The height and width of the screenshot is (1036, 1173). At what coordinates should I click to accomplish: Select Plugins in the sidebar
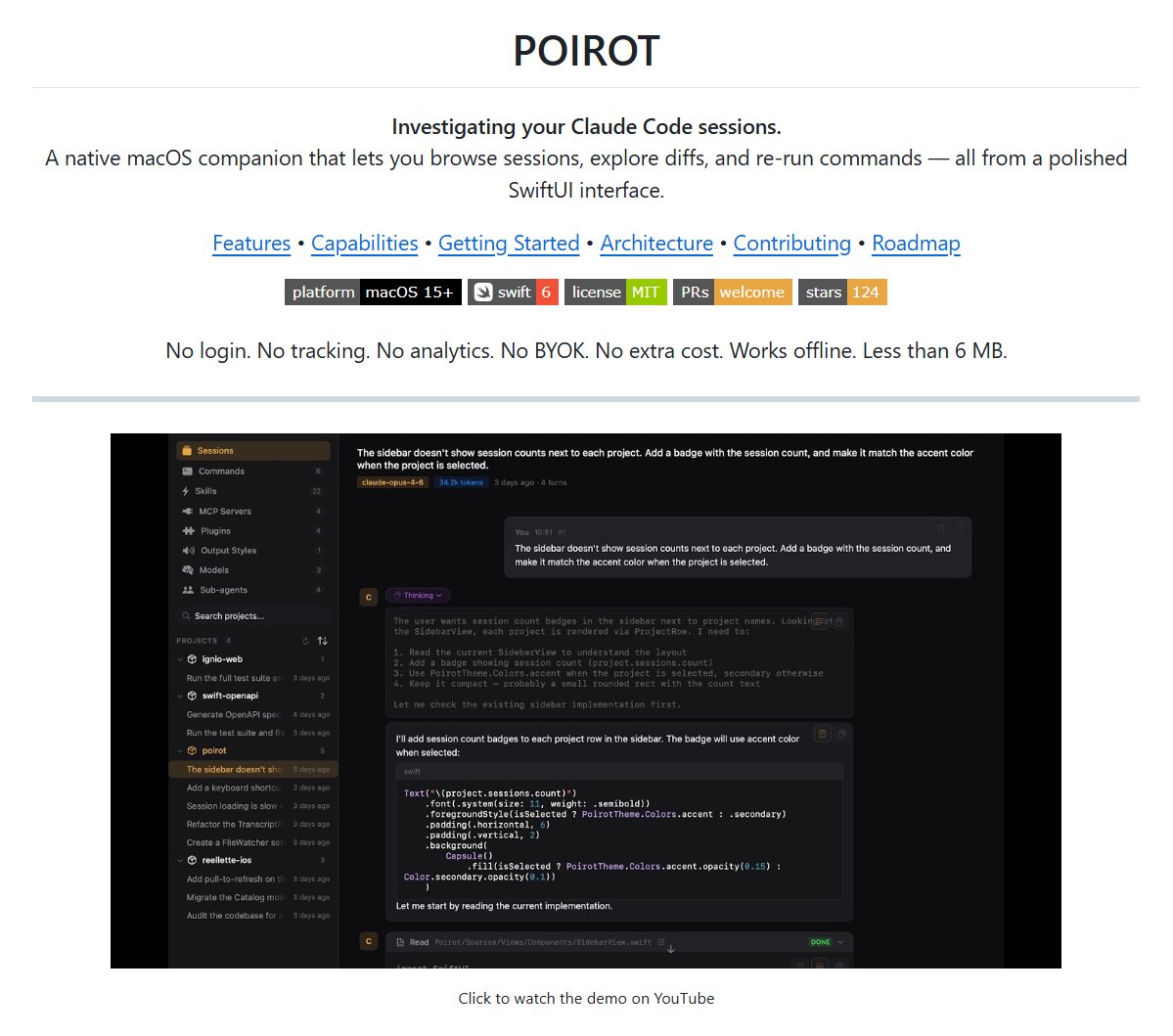coord(252,530)
